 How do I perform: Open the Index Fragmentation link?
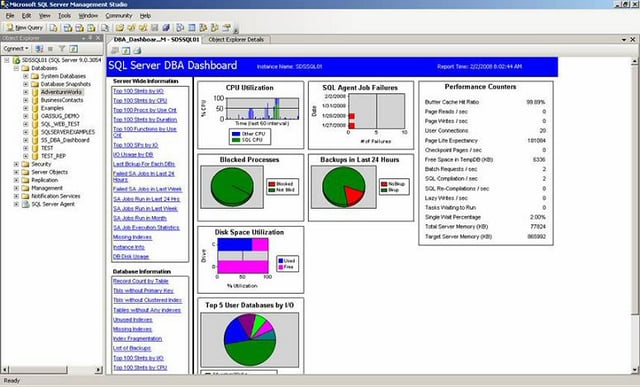[137, 339]
